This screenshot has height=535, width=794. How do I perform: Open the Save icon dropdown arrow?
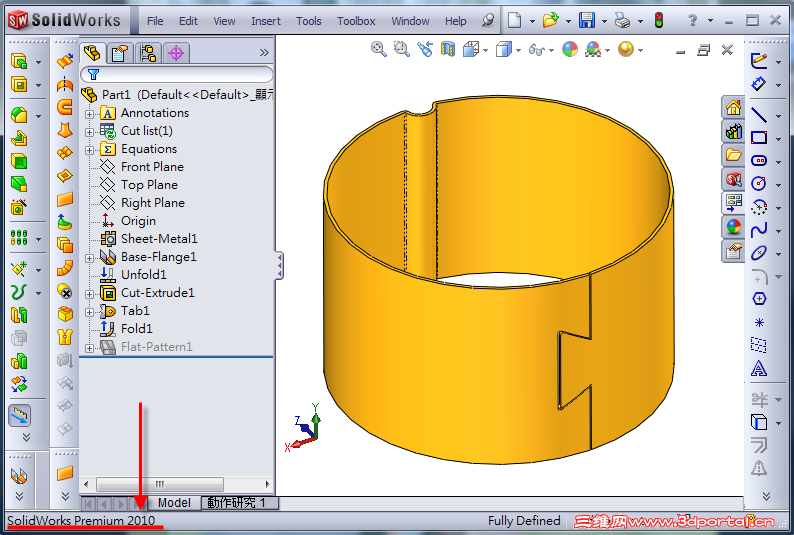pyautogui.click(x=604, y=21)
